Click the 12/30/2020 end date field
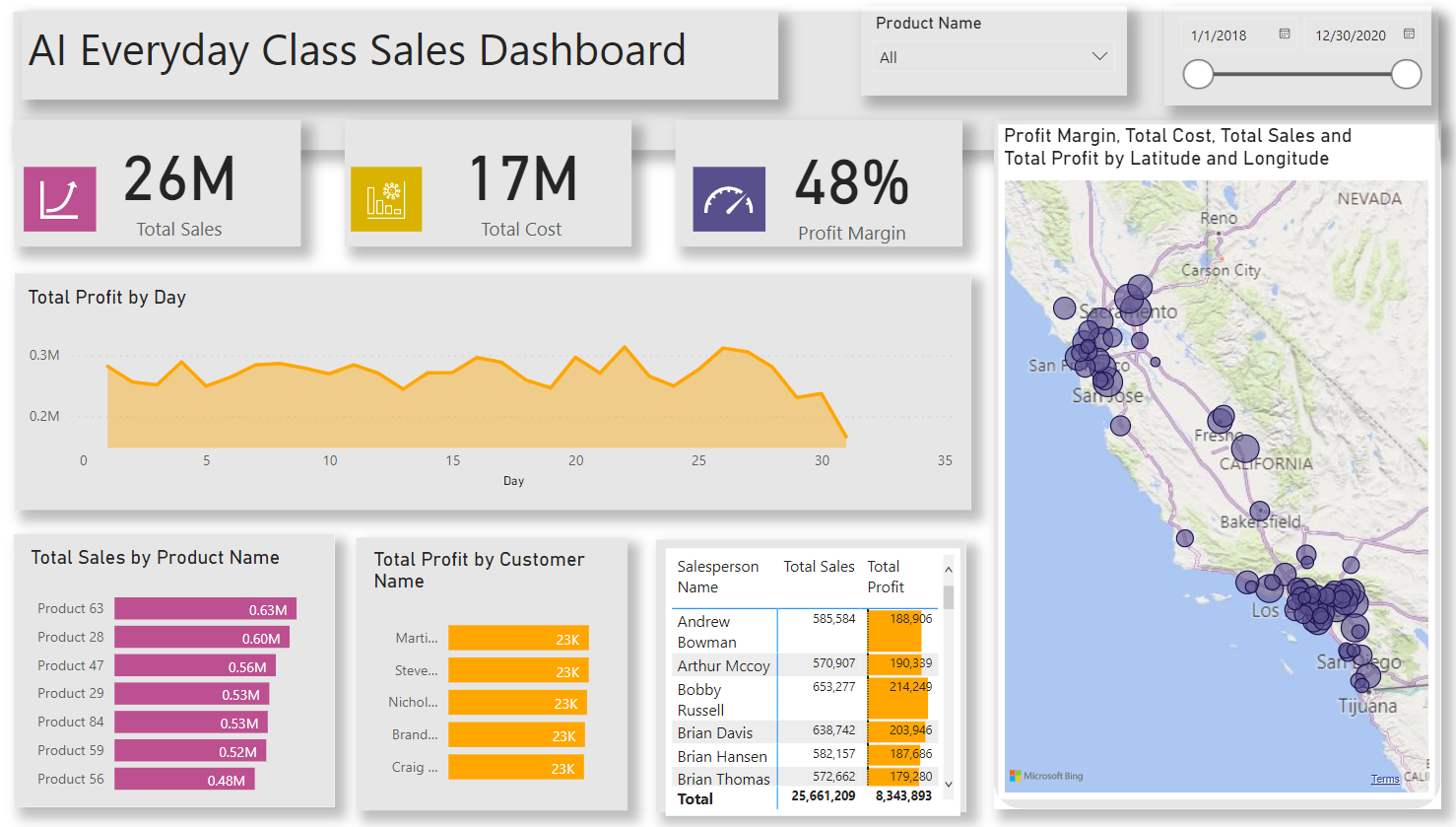Image resolution: width=1456 pixels, height=827 pixels. [x=1351, y=35]
